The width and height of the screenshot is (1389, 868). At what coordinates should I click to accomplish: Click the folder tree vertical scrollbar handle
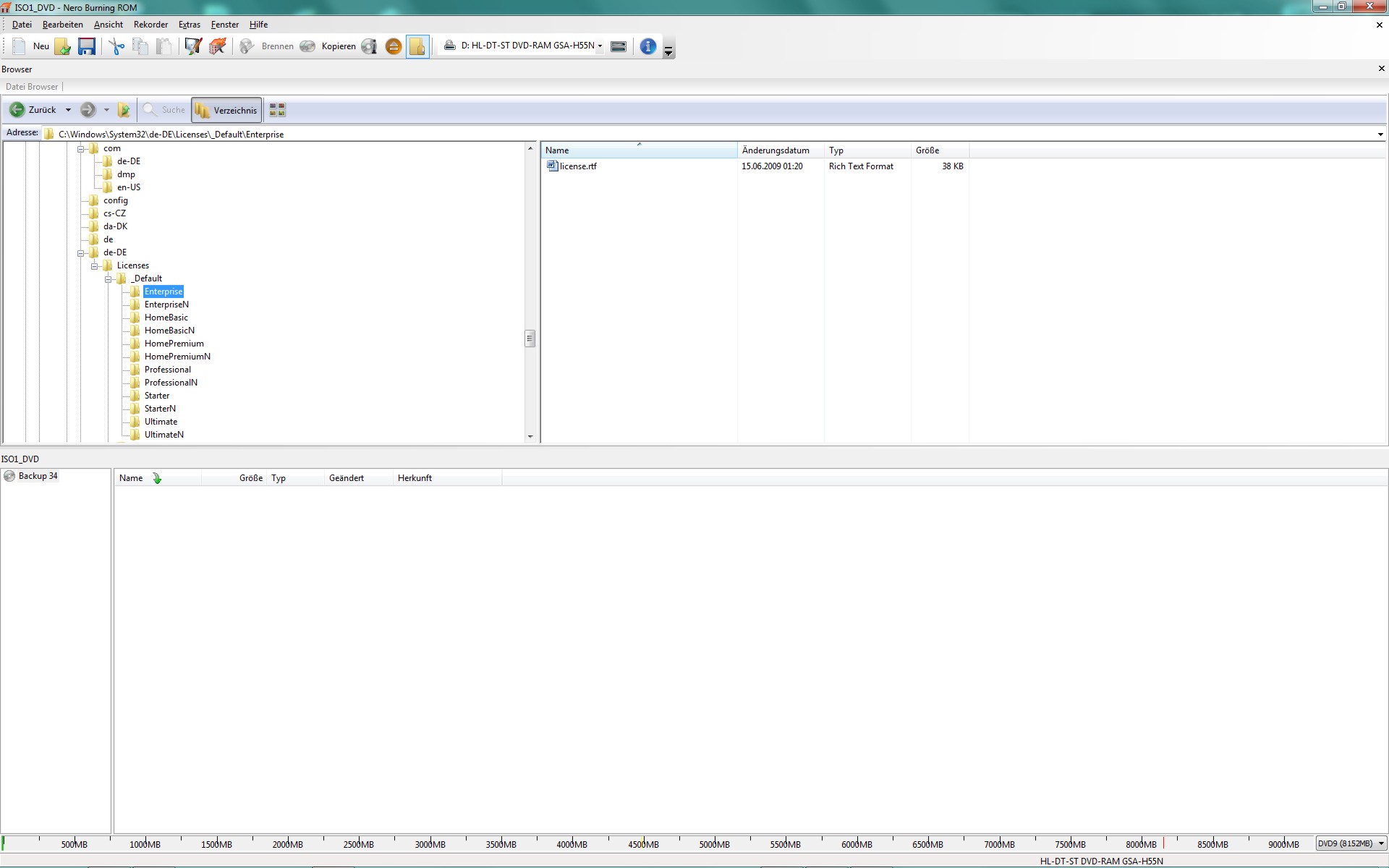tap(530, 339)
